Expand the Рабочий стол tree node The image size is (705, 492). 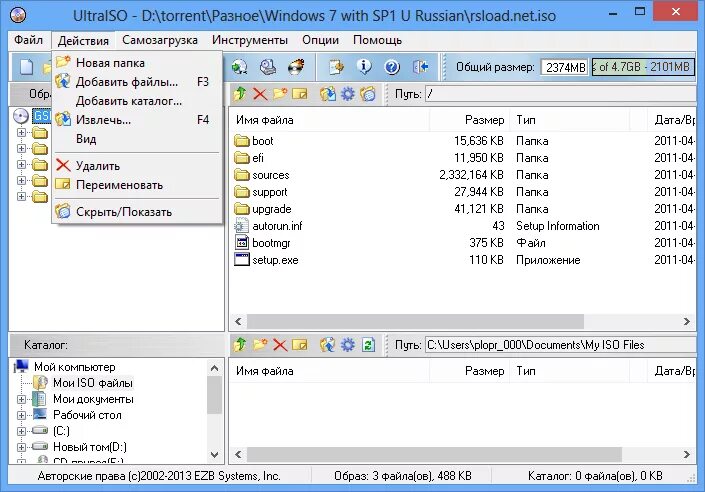21,415
